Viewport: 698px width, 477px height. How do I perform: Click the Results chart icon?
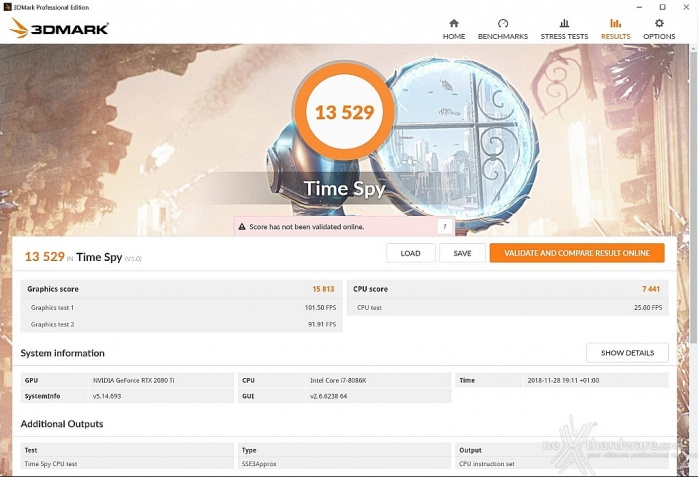(x=615, y=23)
